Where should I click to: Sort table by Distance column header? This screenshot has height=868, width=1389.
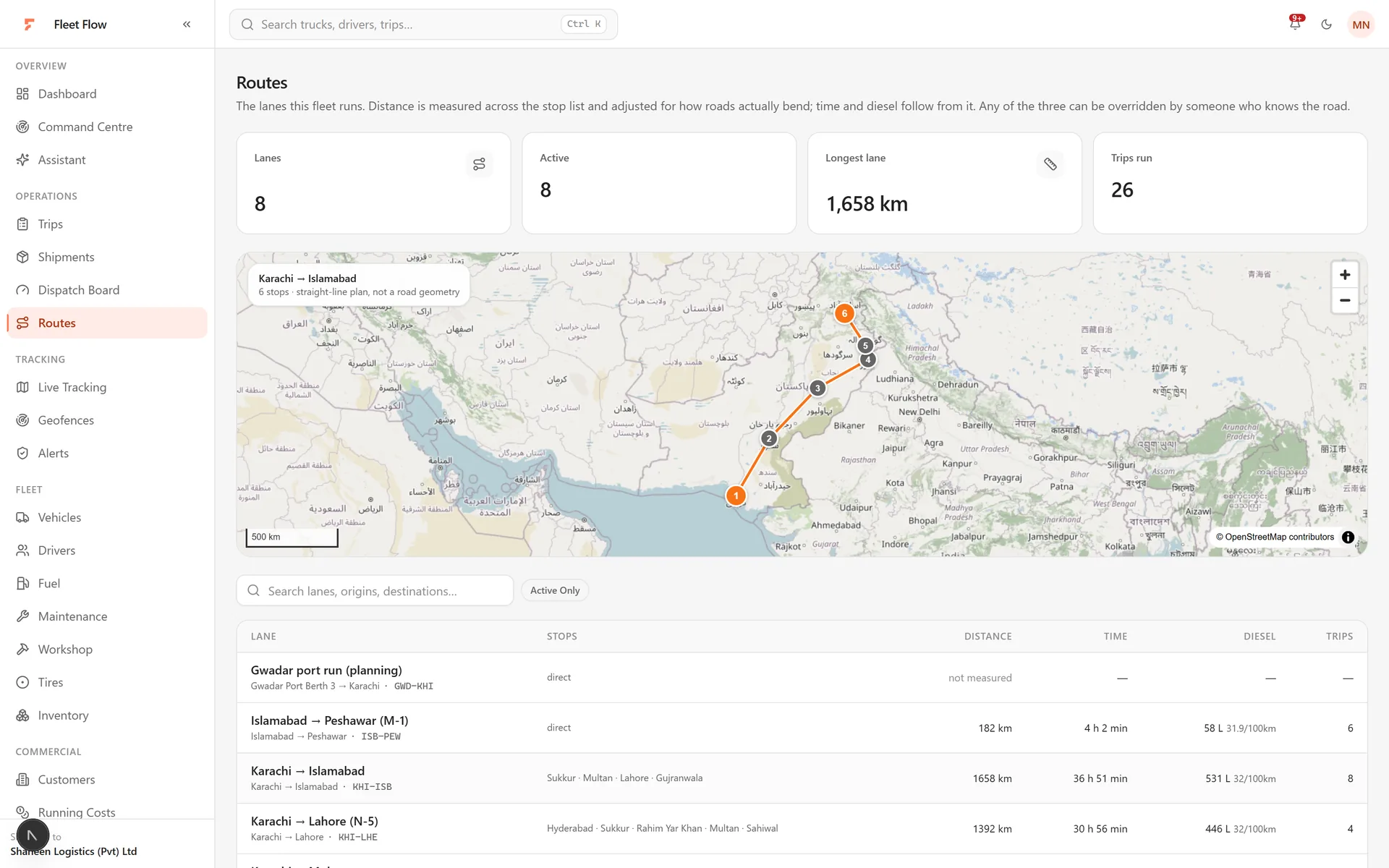pyautogui.click(x=987, y=637)
